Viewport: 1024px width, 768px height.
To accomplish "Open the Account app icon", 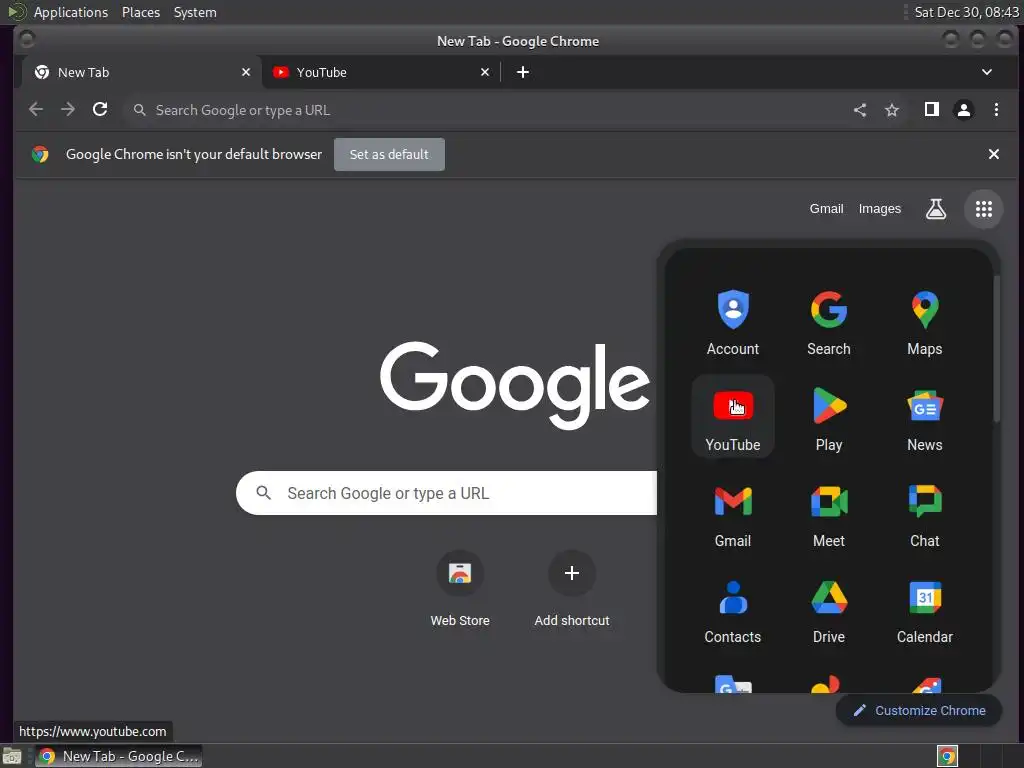I will pyautogui.click(x=733, y=323).
